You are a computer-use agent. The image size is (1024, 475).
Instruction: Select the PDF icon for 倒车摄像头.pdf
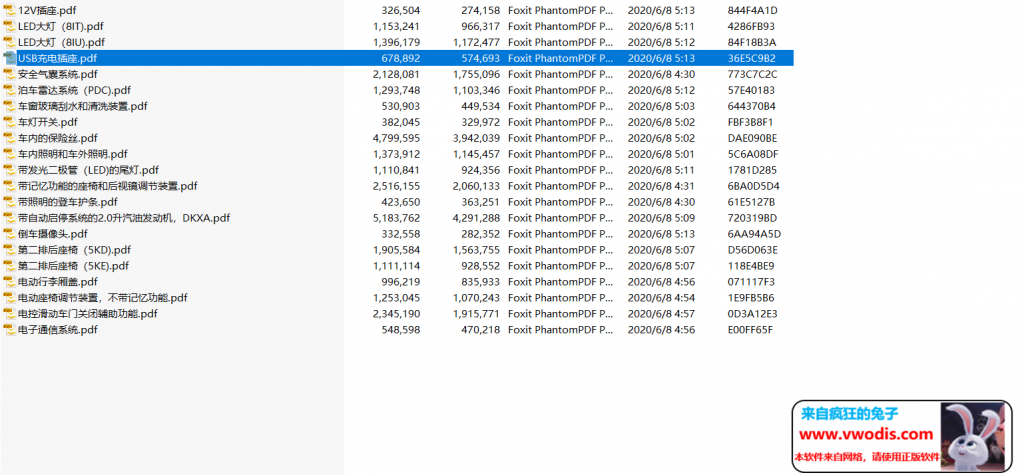pos(9,234)
